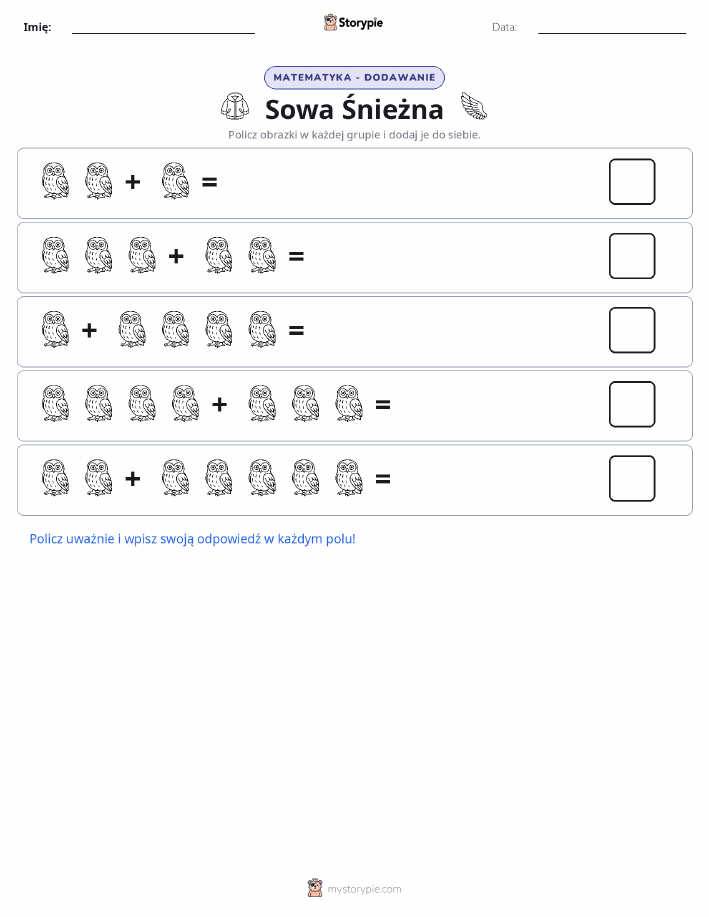Click the equals sign in the second row
The width and height of the screenshot is (709, 917).
click(296, 256)
